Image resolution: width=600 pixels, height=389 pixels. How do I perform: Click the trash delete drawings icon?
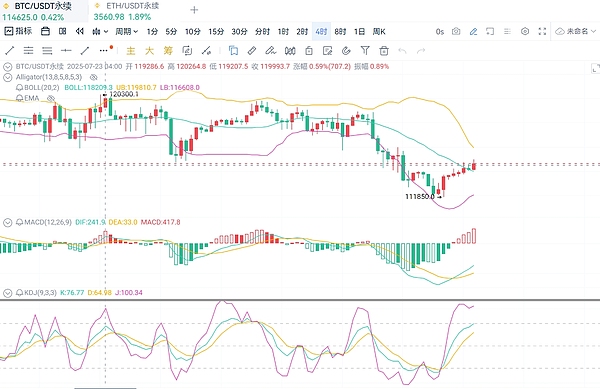point(384,50)
